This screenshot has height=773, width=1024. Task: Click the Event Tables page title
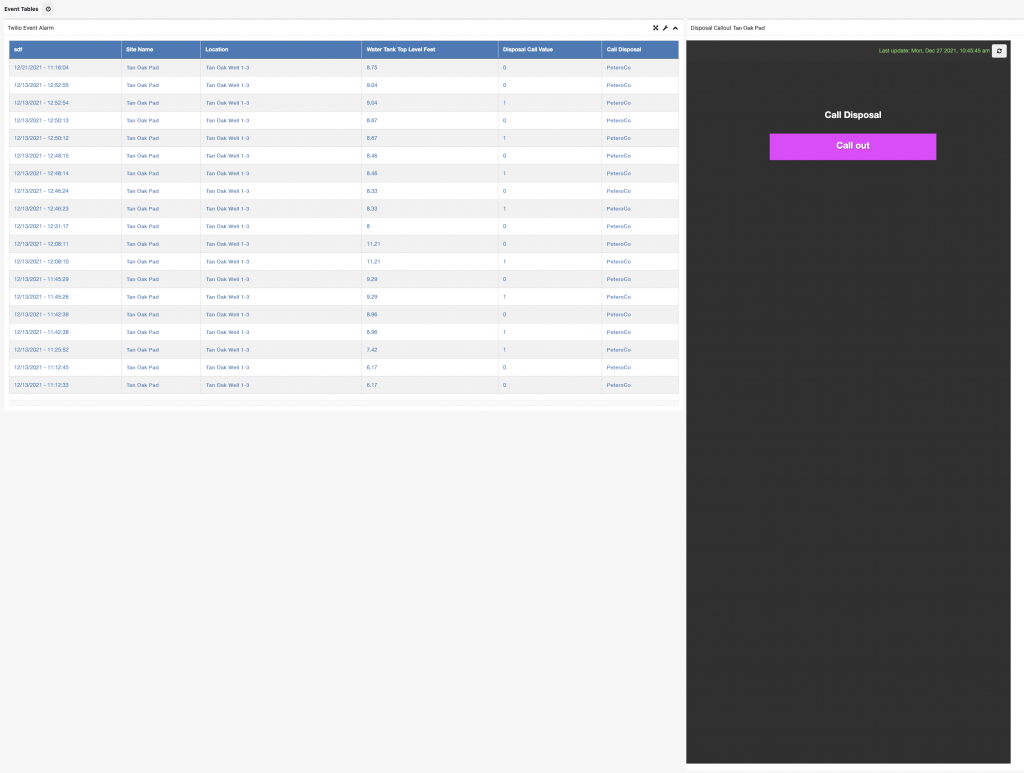(x=22, y=9)
